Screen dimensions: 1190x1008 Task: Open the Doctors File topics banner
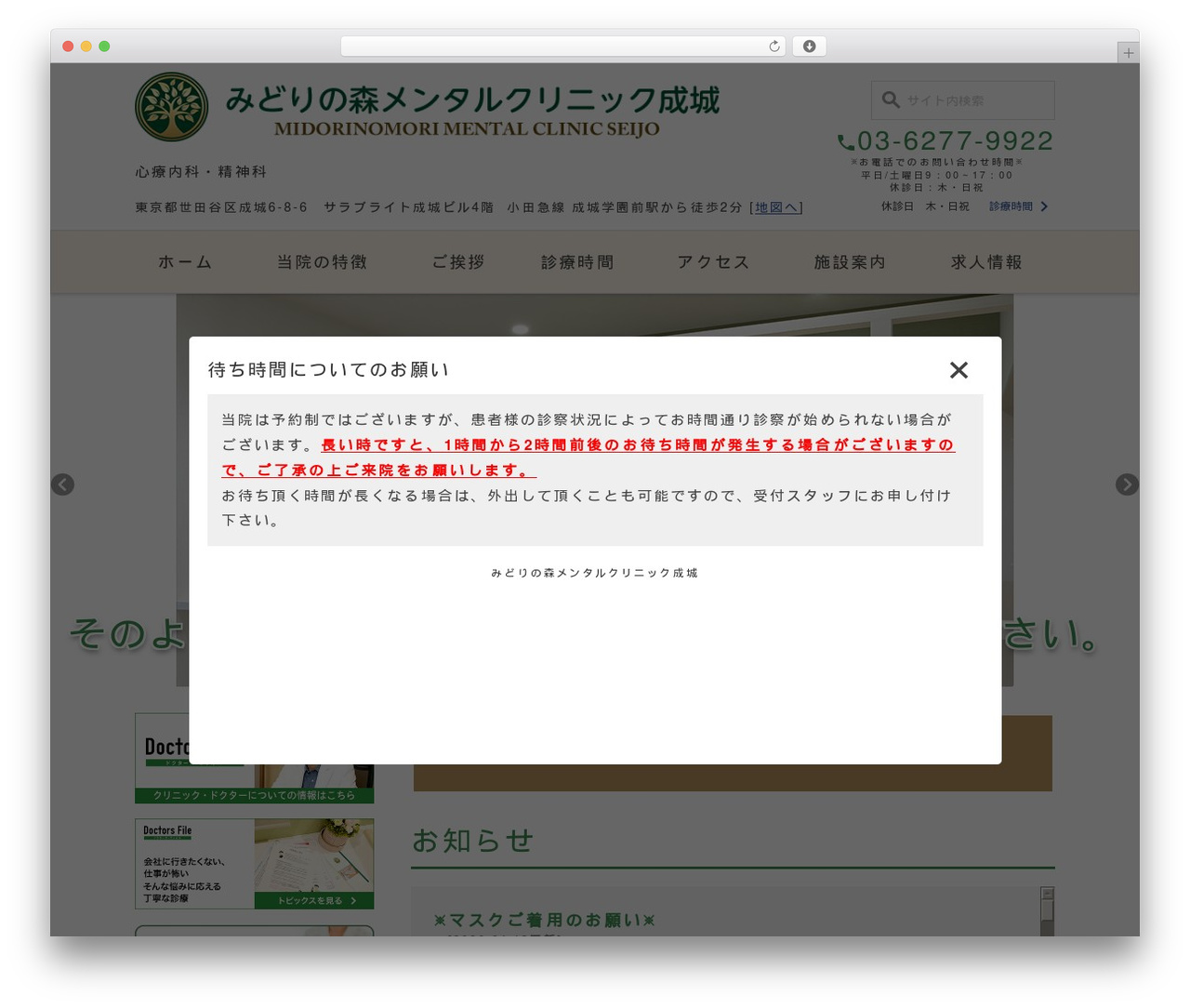click(x=254, y=864)
